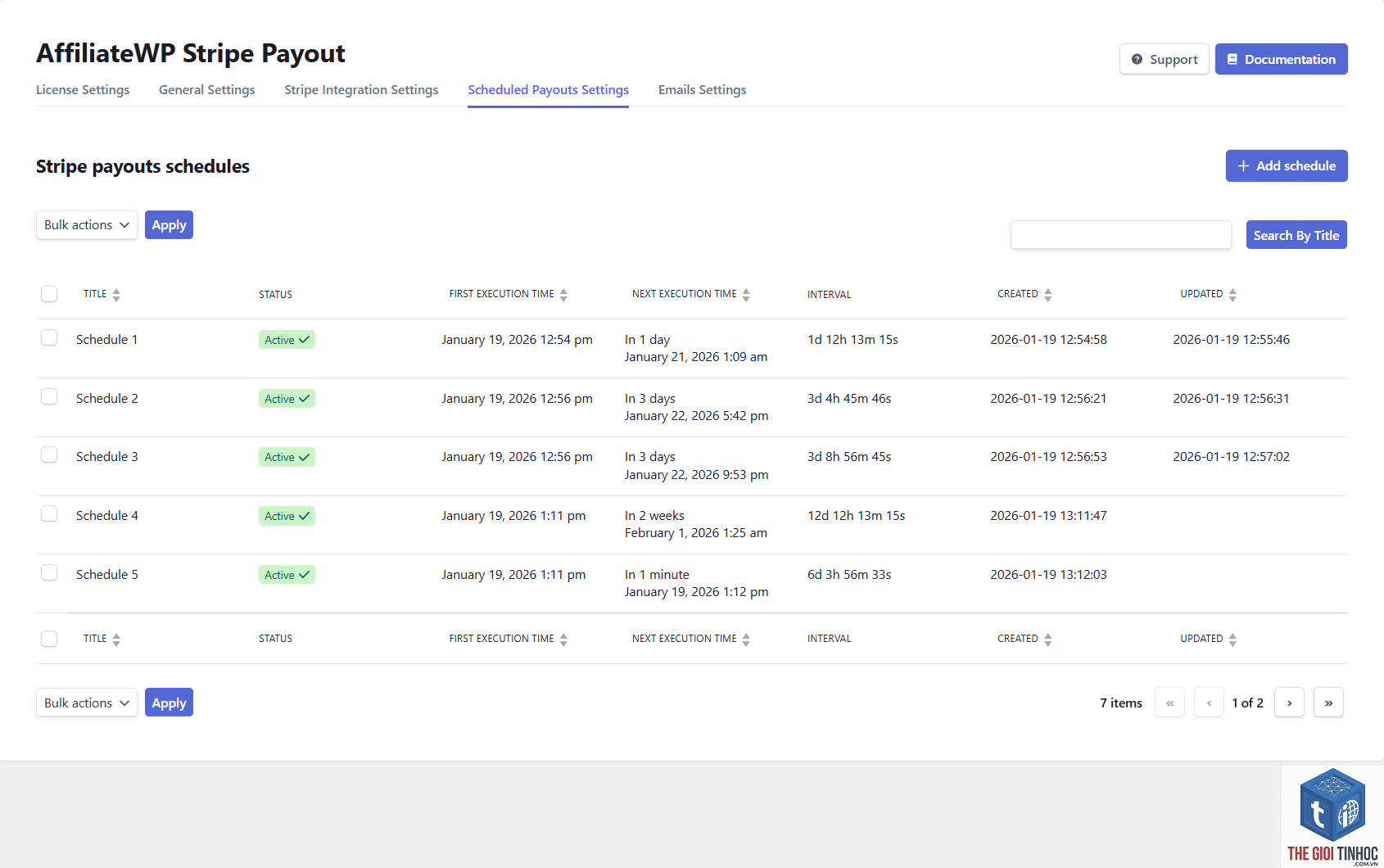Screen dimensions: 1384x868
Task: Check the Schedule 3 row checkbox
Action: 49,454
